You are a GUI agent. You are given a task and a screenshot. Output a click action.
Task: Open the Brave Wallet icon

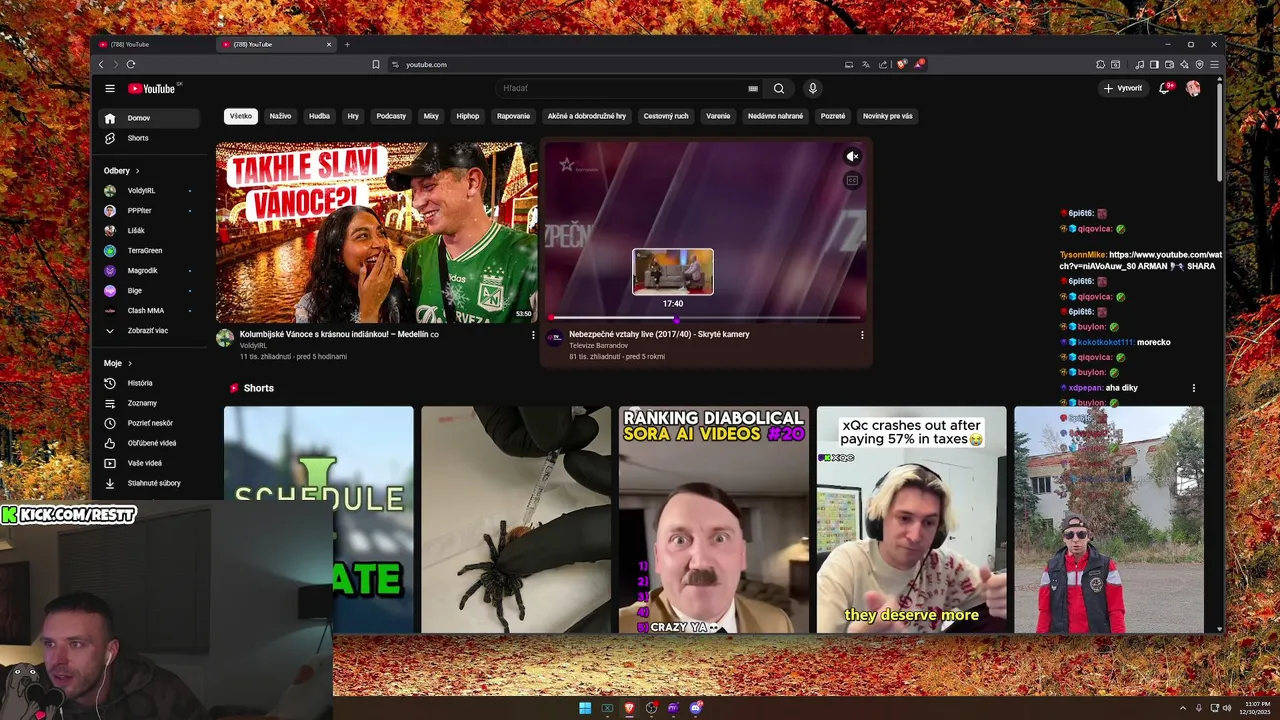1169,64
